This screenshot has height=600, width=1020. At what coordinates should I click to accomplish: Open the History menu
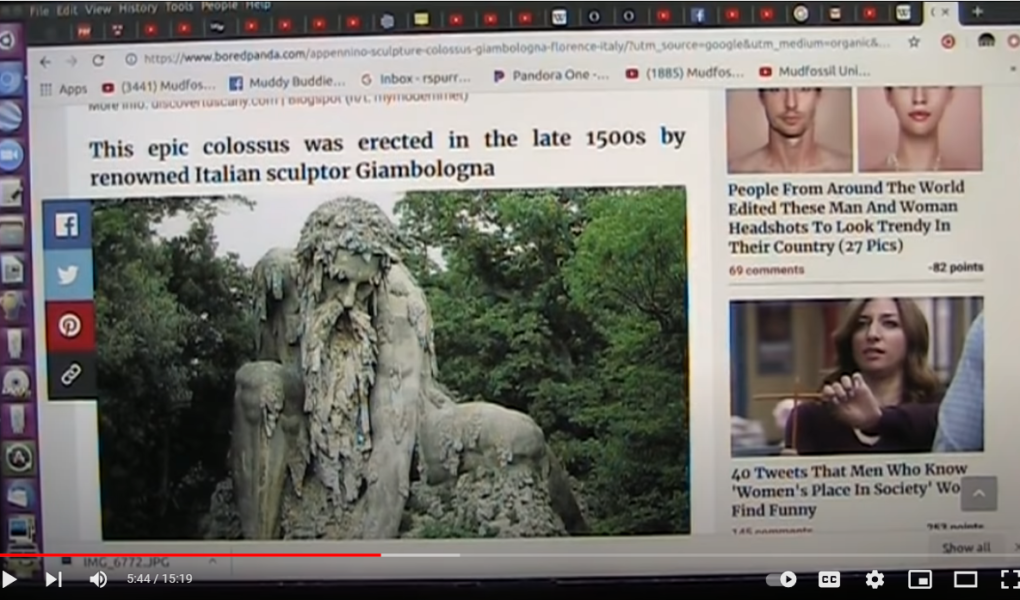pyautogui.click(x=136, y=9)
